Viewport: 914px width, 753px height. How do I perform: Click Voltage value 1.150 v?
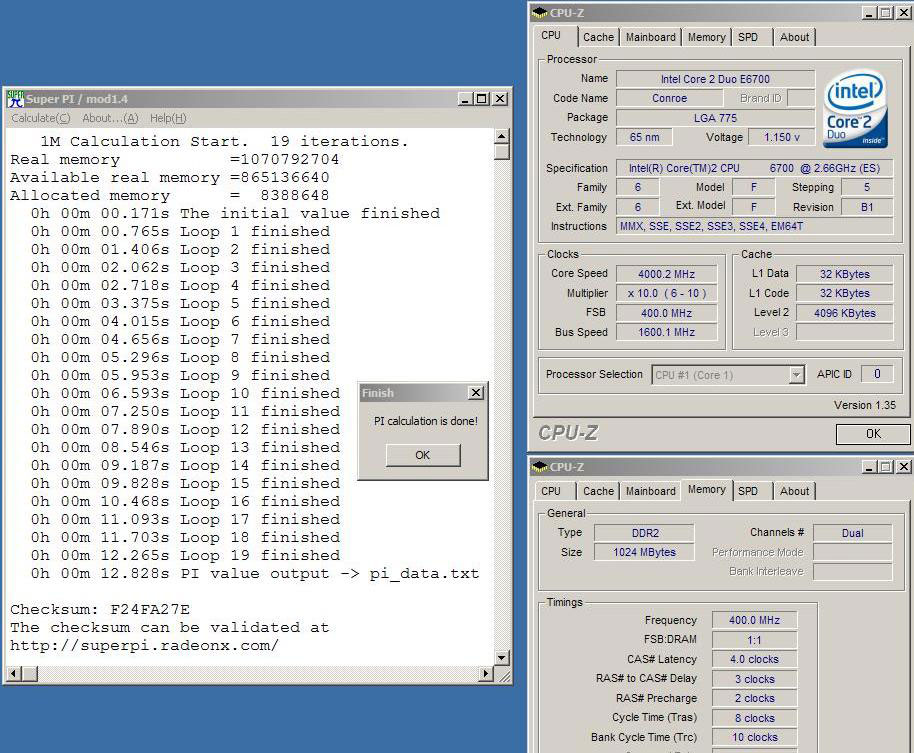(x=782, y=138)
